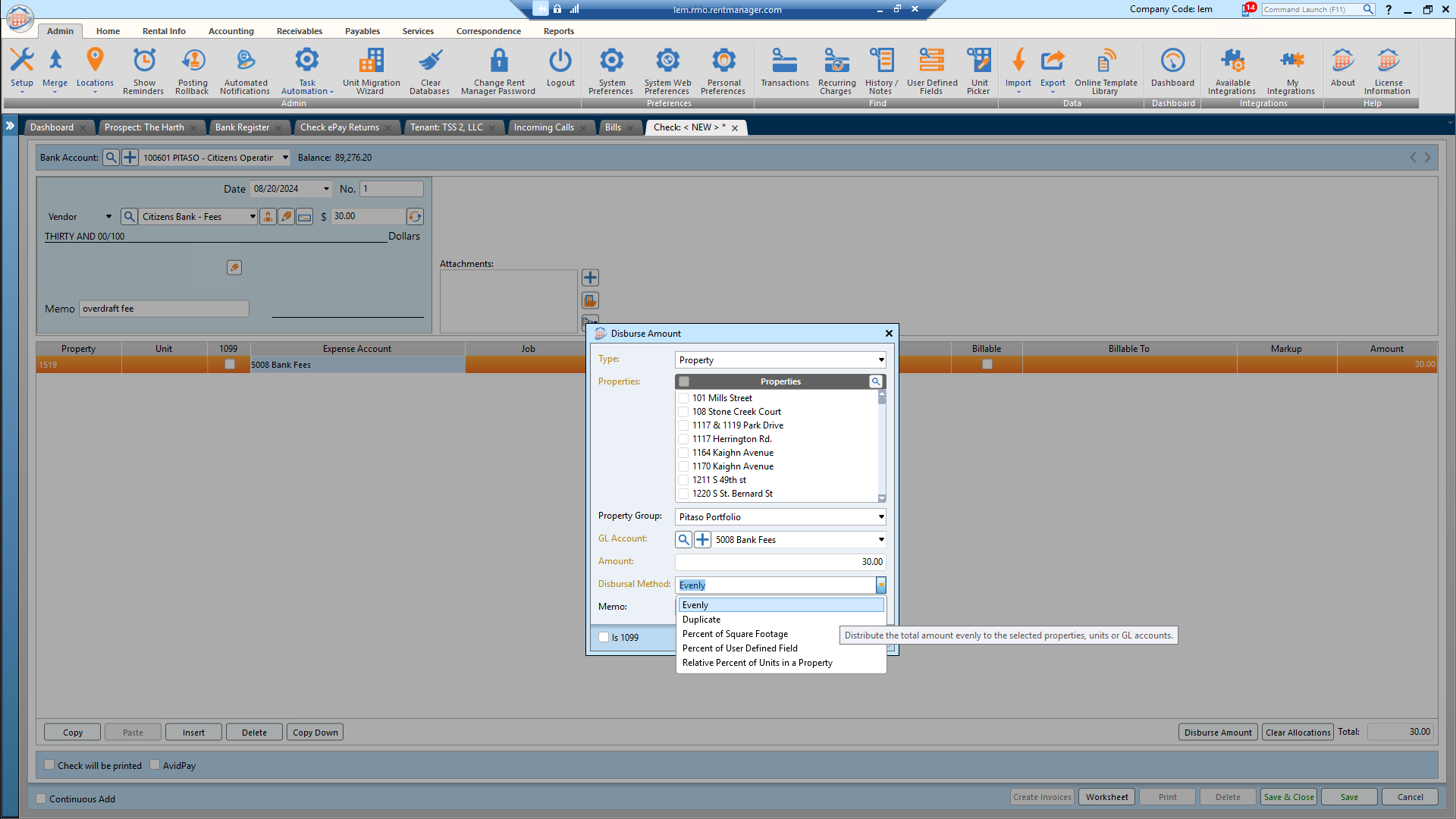Open Personal Preferences
Screen dimensions: 1456x819
point(723,71)
